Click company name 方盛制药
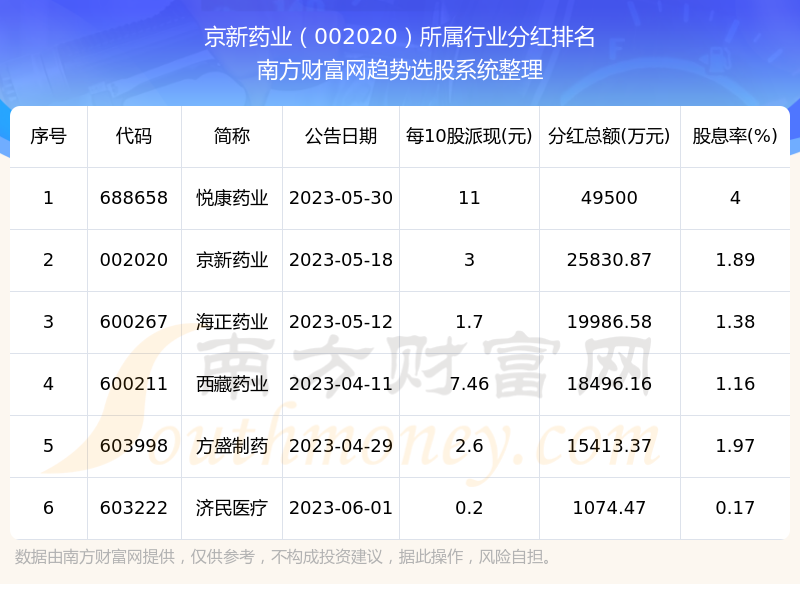This screenshot has height=606, width=800. pos(232,446)
